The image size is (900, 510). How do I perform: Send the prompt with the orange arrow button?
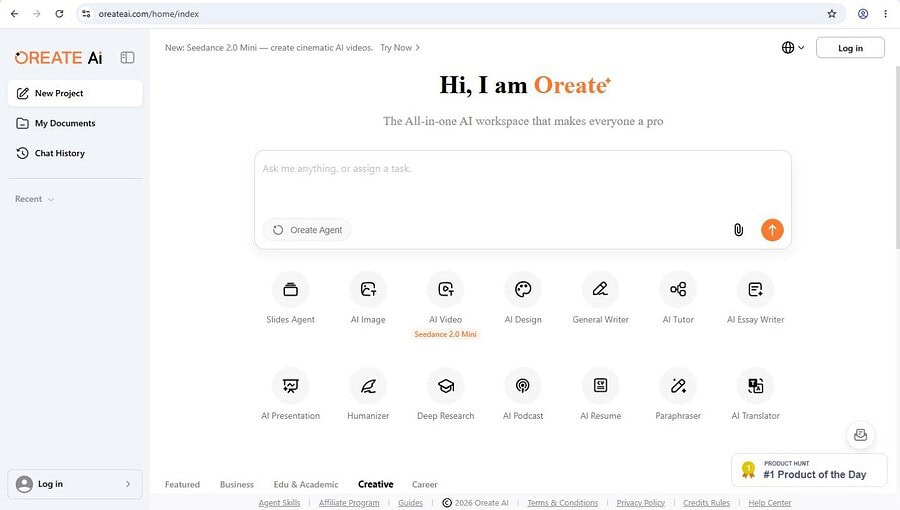[x=772, y=230]
